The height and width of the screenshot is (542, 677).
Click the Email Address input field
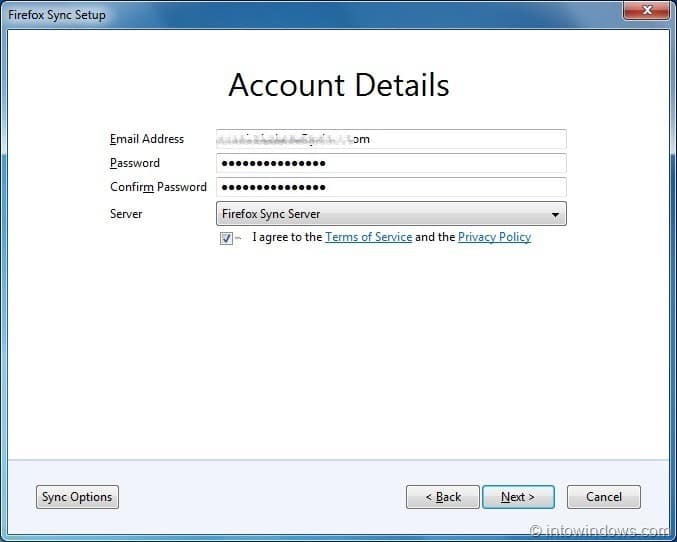(391, 139)
